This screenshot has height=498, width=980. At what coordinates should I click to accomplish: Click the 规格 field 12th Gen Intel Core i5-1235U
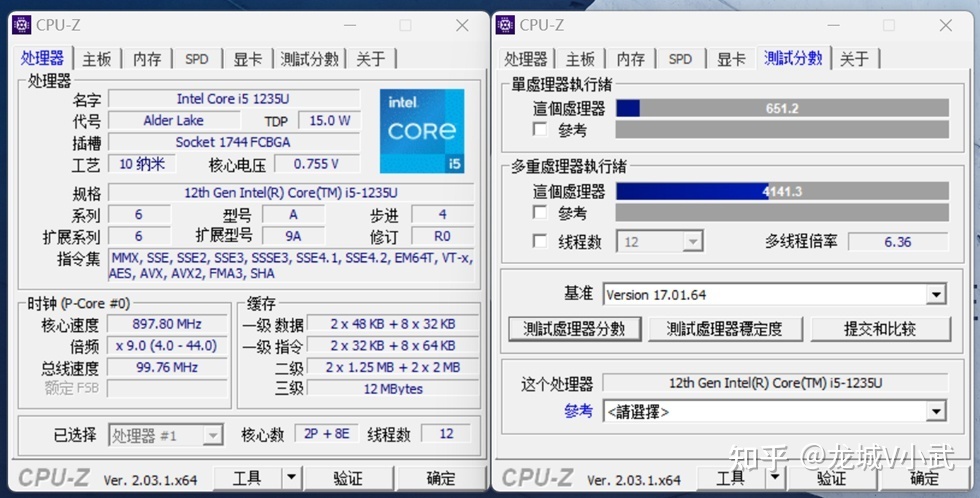(x=291, y=192)
